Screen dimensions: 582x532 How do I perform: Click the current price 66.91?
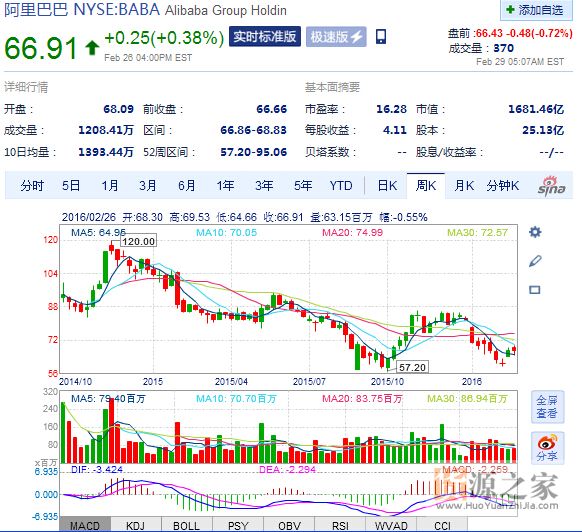point(40,48)
